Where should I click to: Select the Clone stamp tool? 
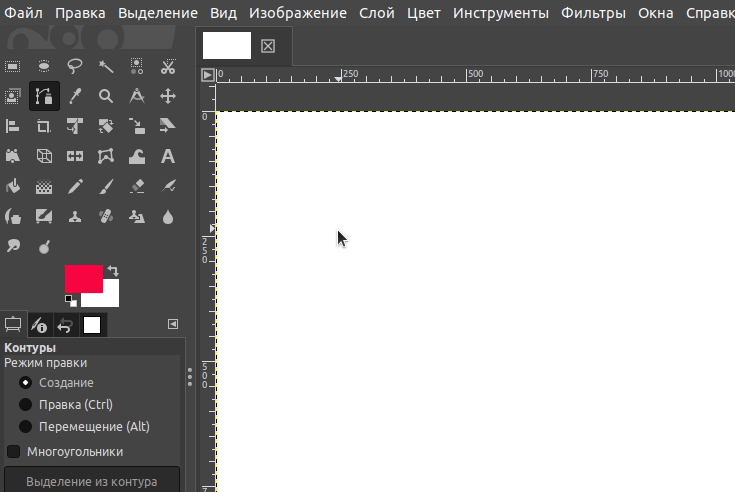(75, 217)
